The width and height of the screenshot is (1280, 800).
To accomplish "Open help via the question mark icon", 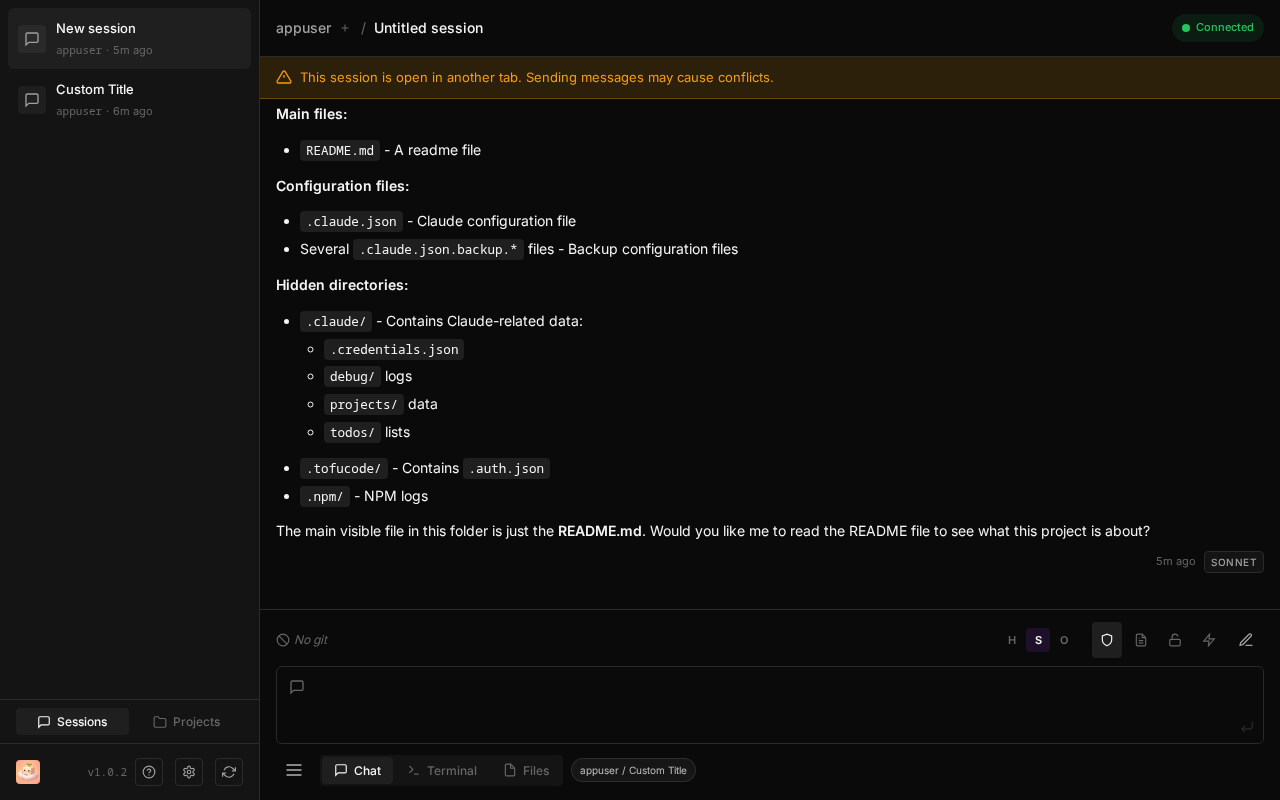I will coord(149,772).
